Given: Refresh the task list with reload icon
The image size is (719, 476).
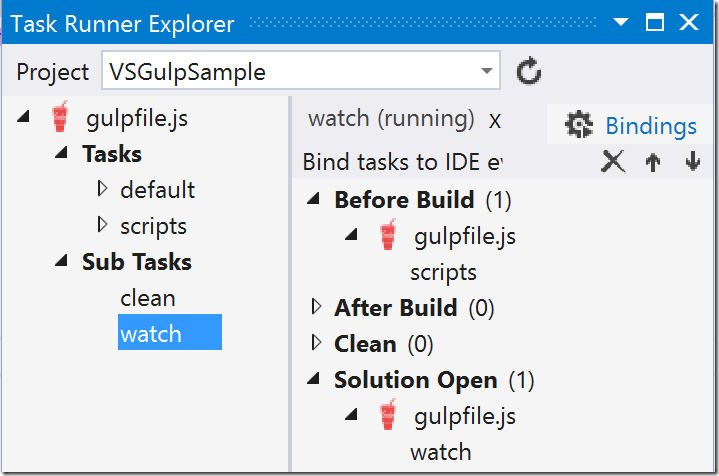Looking at the screenshot, I should (529, 71).
